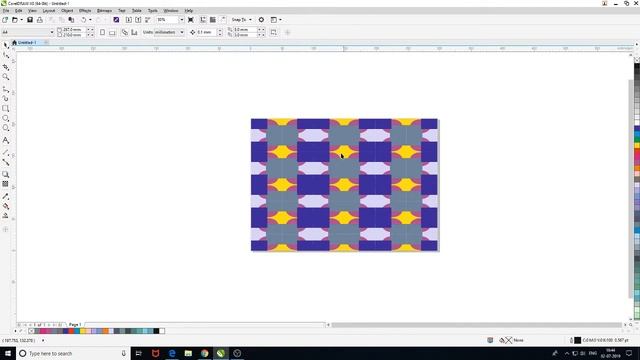This screenshot has width=640, height=360.
Task: Select the Zoom tool in toolbox
Action: (x=6, y=77)
